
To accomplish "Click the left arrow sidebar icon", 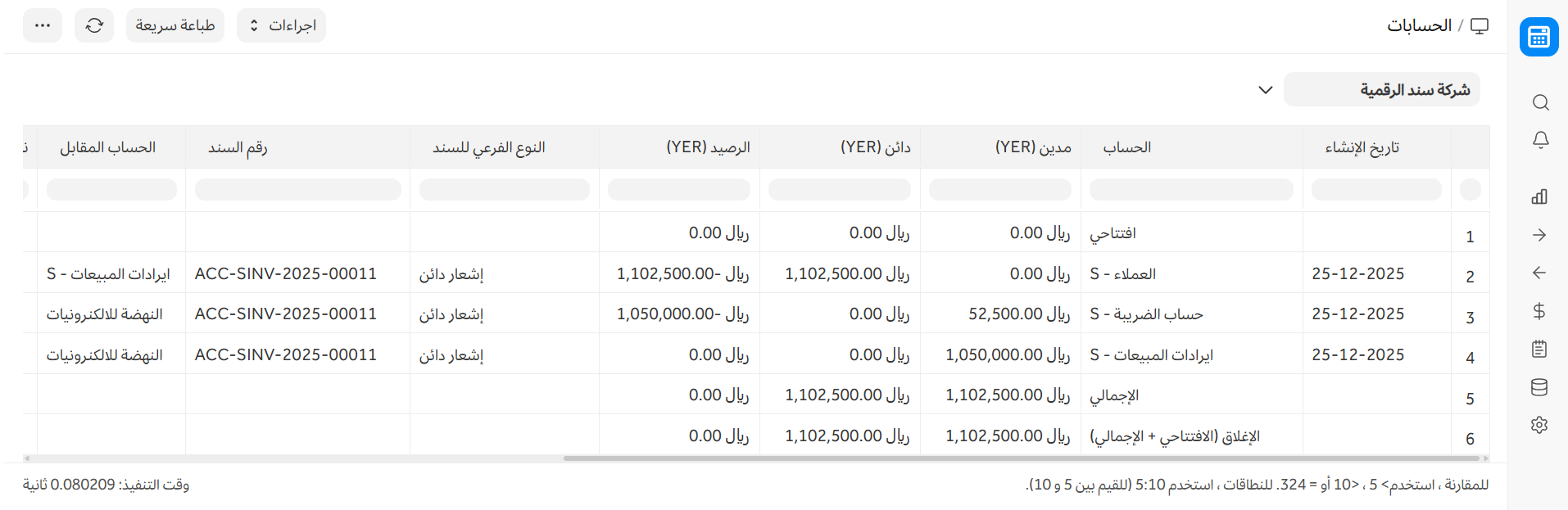I will point(1539,273).
